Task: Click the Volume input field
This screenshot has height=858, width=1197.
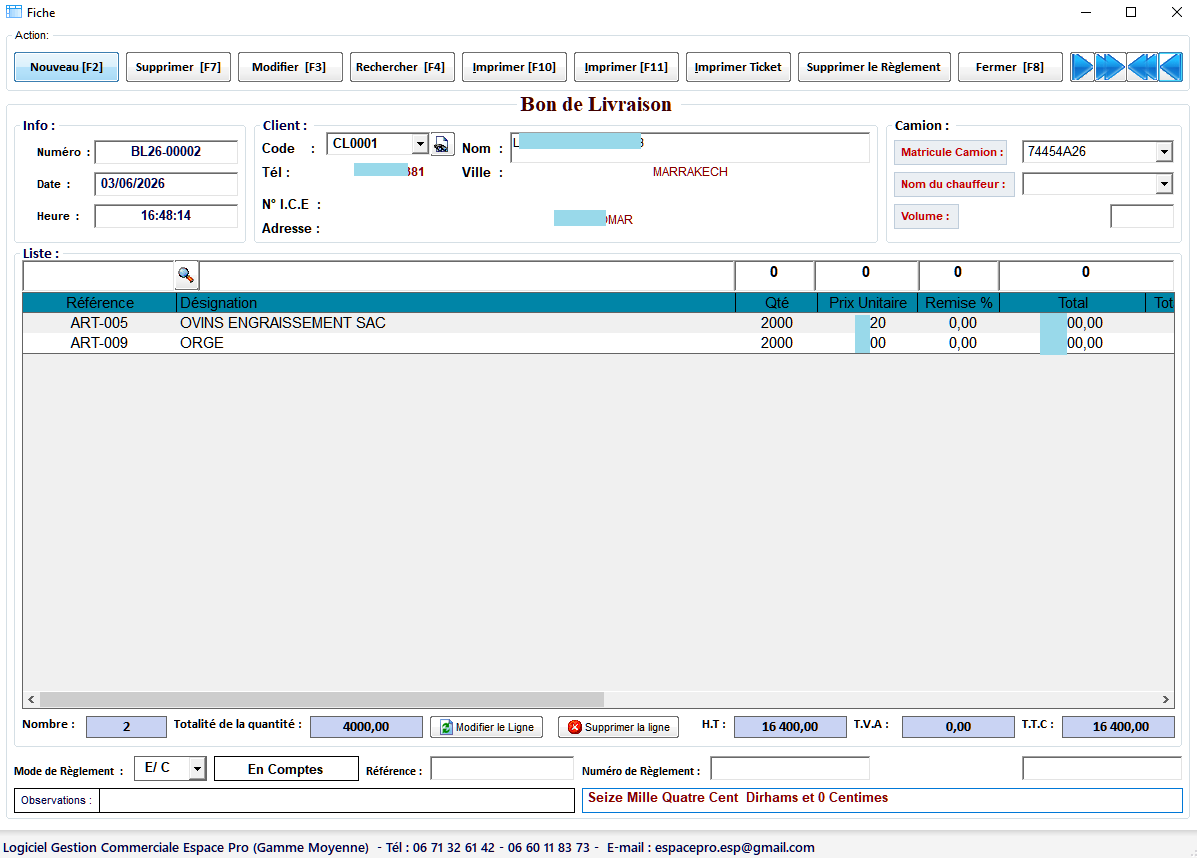Action: coord(1141,216)
